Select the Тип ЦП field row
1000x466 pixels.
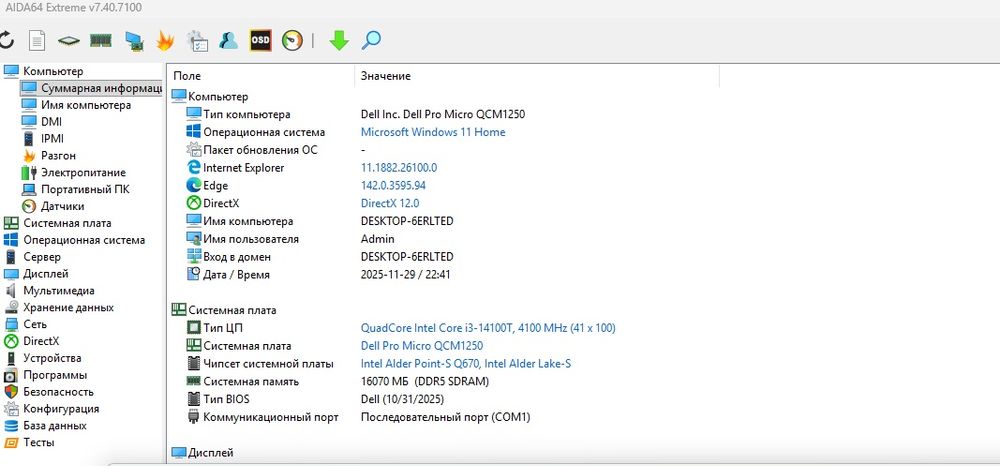(223, 328)
